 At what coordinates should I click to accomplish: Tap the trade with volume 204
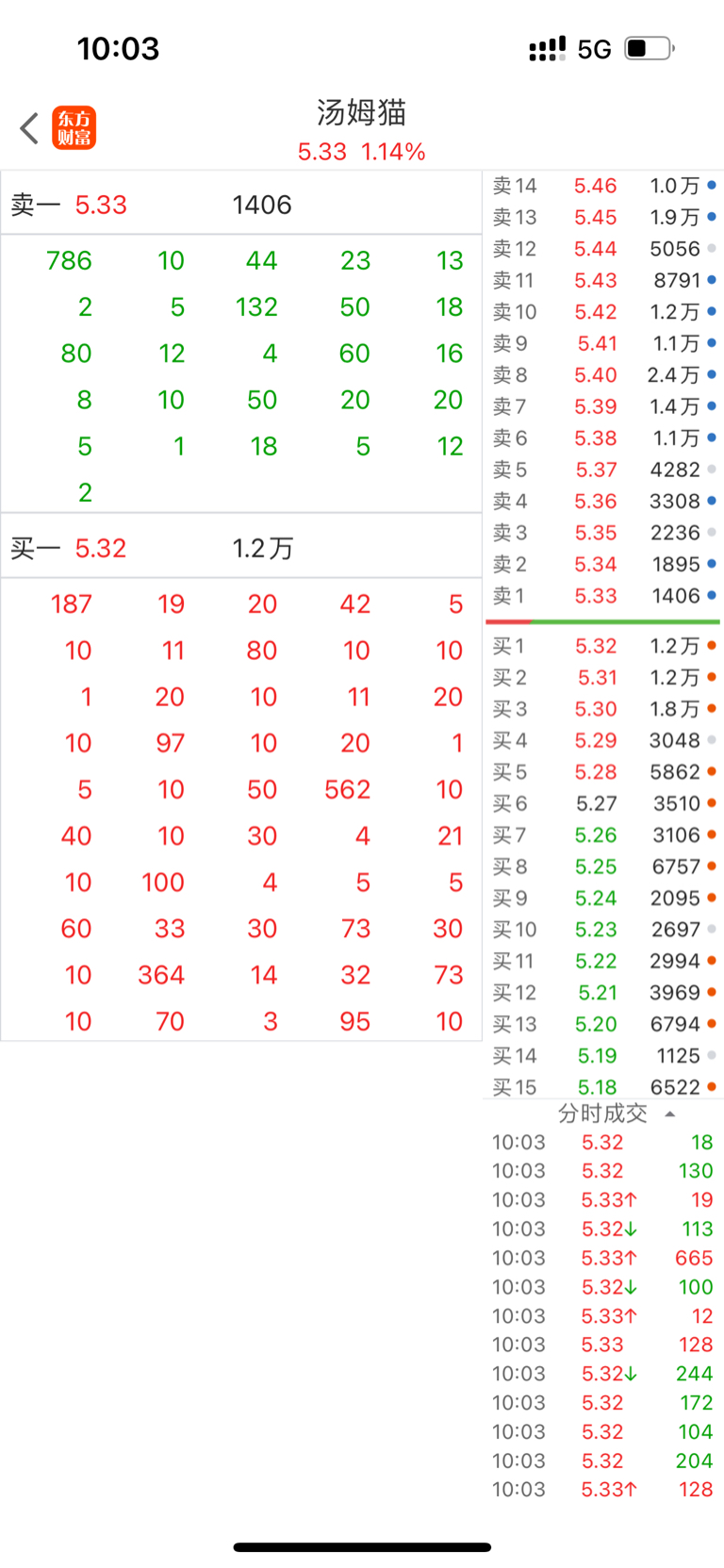coord(603,1461)
